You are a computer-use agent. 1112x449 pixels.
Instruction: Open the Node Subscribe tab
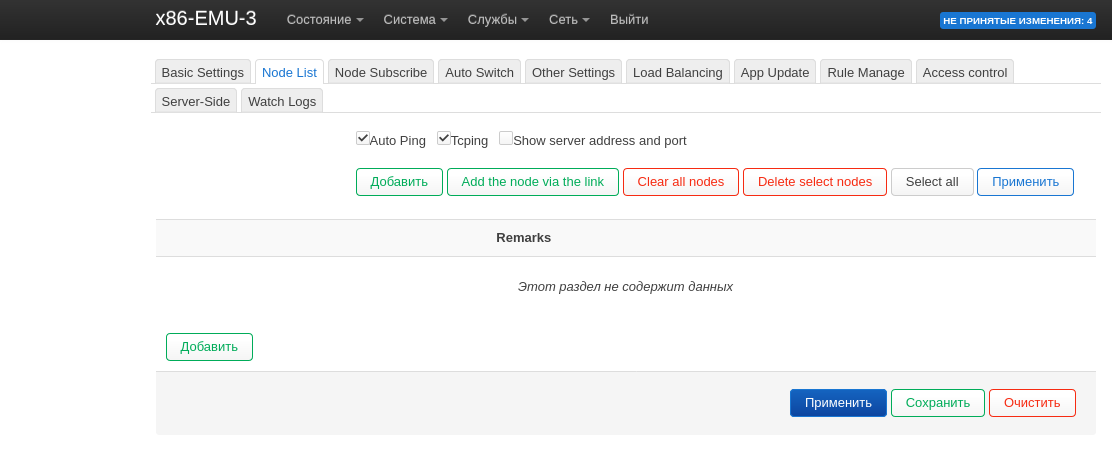381,72
